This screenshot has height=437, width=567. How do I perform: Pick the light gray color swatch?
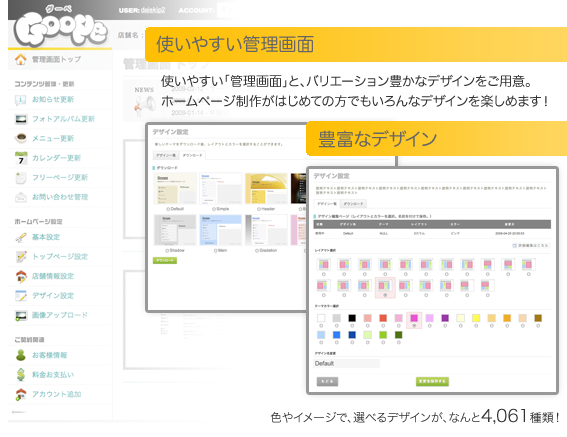[x=337, y=318]
